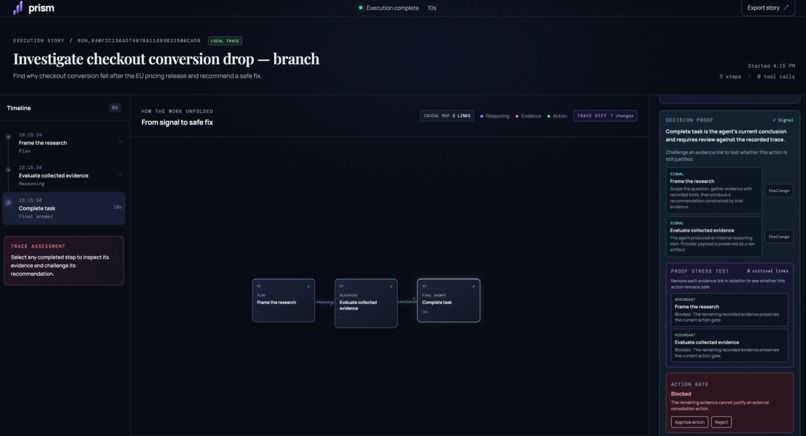Image resolution: width=806 pixels, height=436 pixels.
Task: Click the Export story button
Action: (768, 8)
